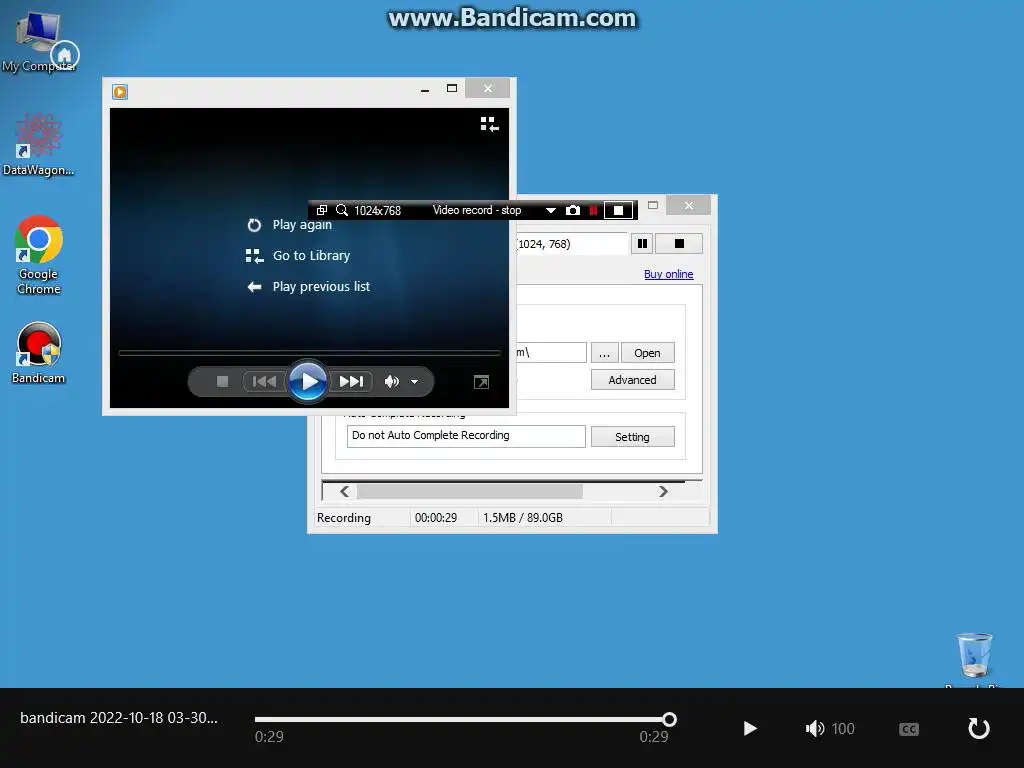Click Media Player seek bar
Viewport: 1024px width, 768px height.
[309, 353]
